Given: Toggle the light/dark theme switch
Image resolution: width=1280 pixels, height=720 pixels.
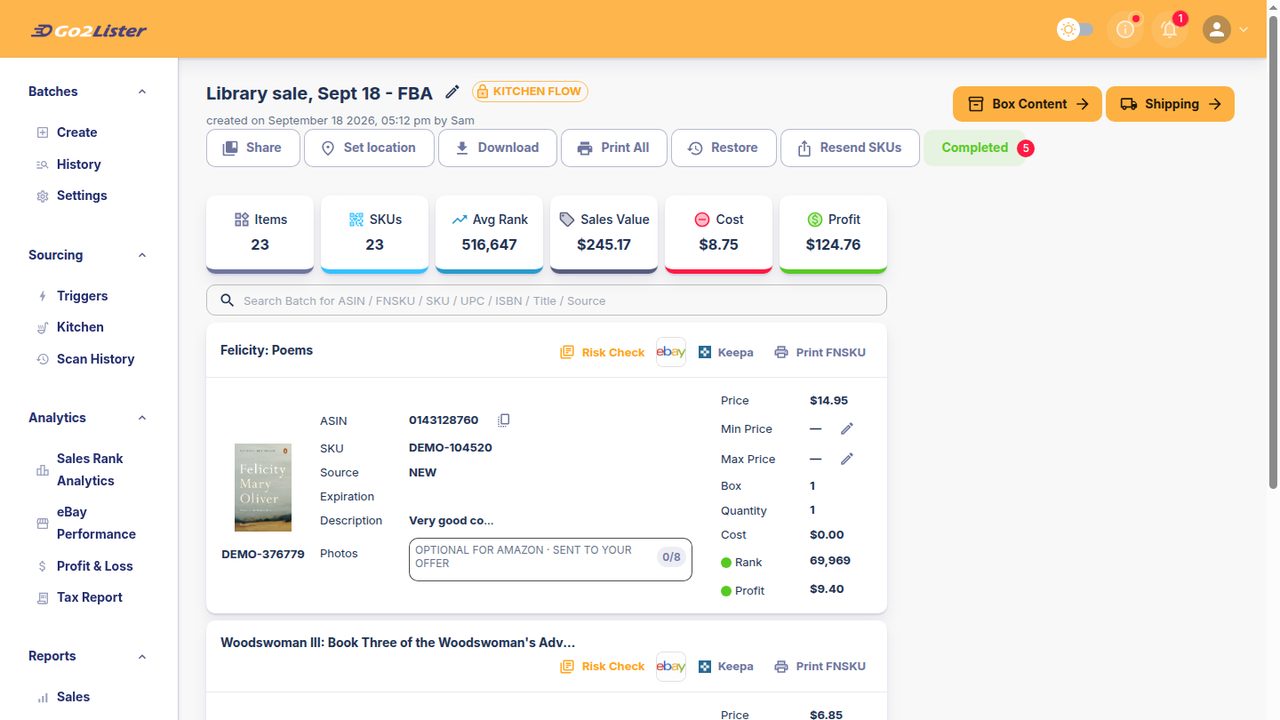Looking at the screenshot, I should point(1076,29).
